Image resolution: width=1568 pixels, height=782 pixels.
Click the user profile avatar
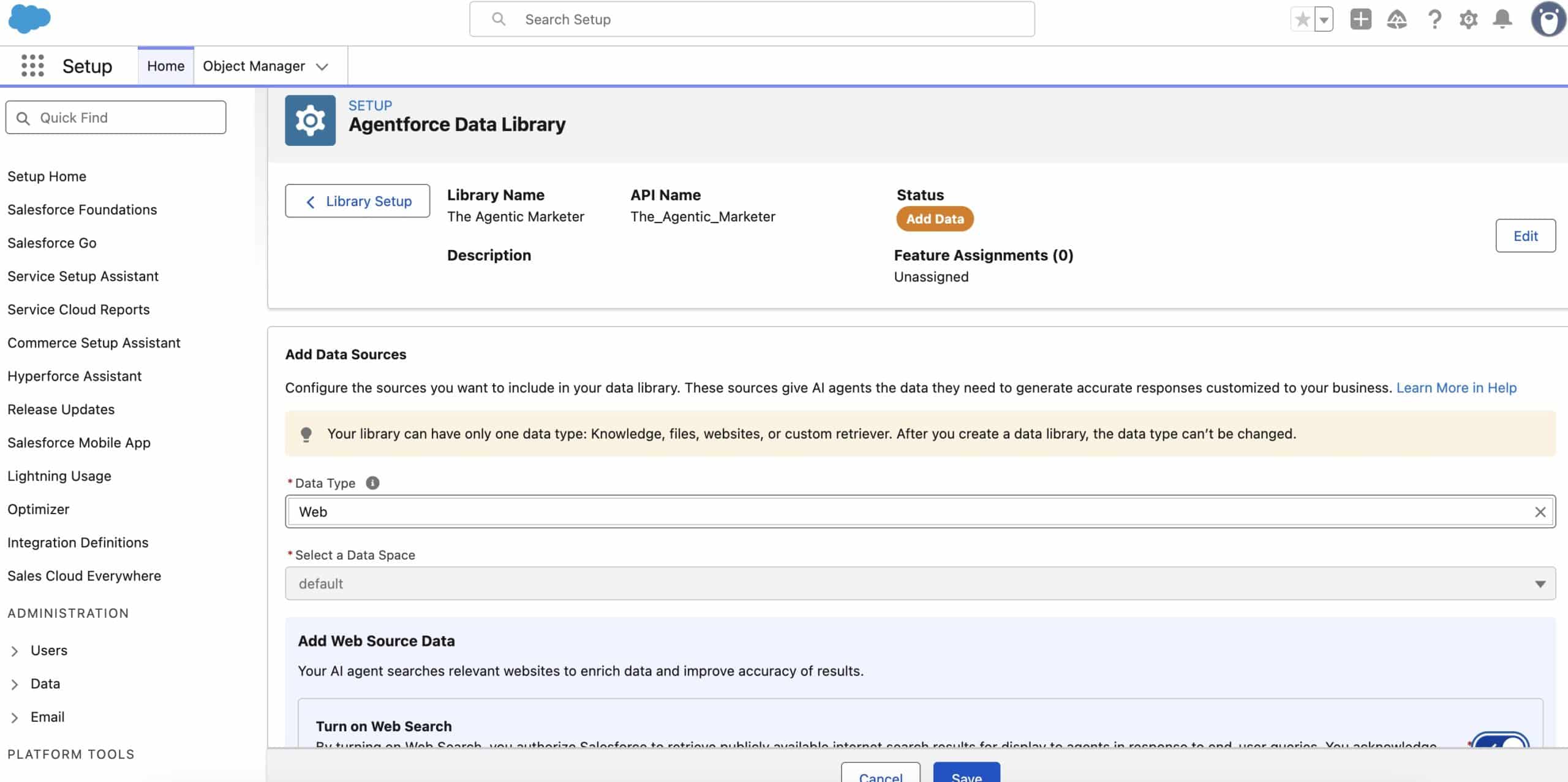(1548, 20)
